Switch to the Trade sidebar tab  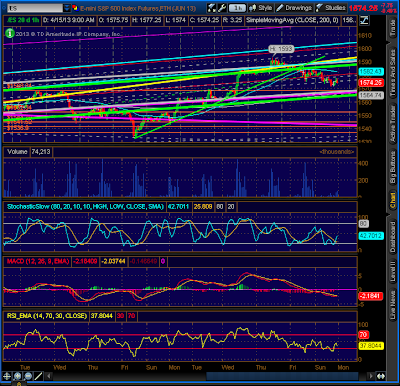393,27
